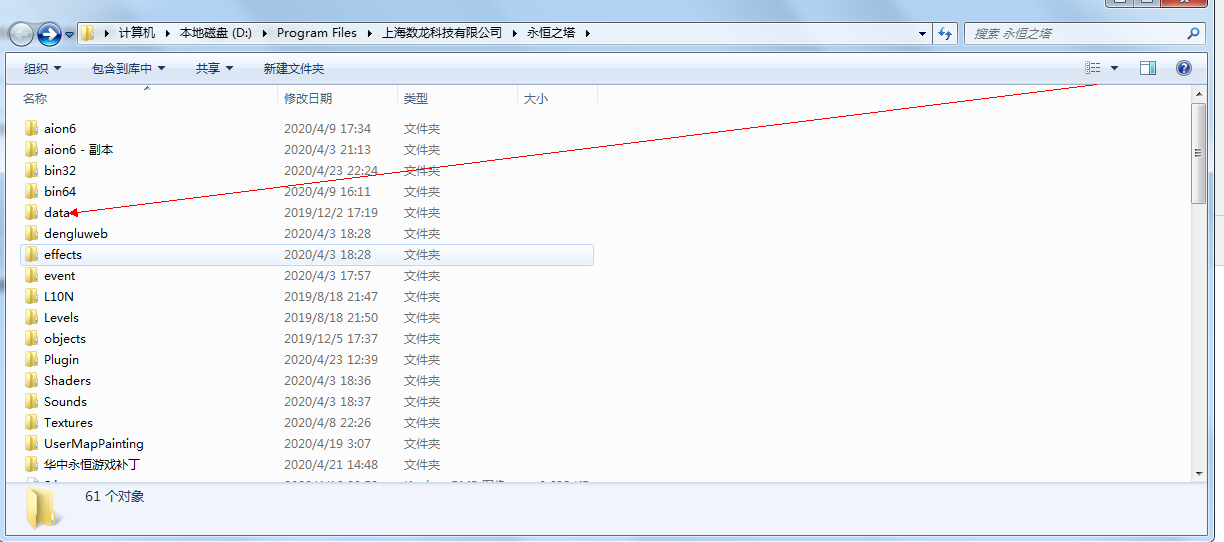Expand arrow after 本地磁盘 (D:) breadcrumb
Viewport: 1224px width, 542px height.
[x=265, y=33]
